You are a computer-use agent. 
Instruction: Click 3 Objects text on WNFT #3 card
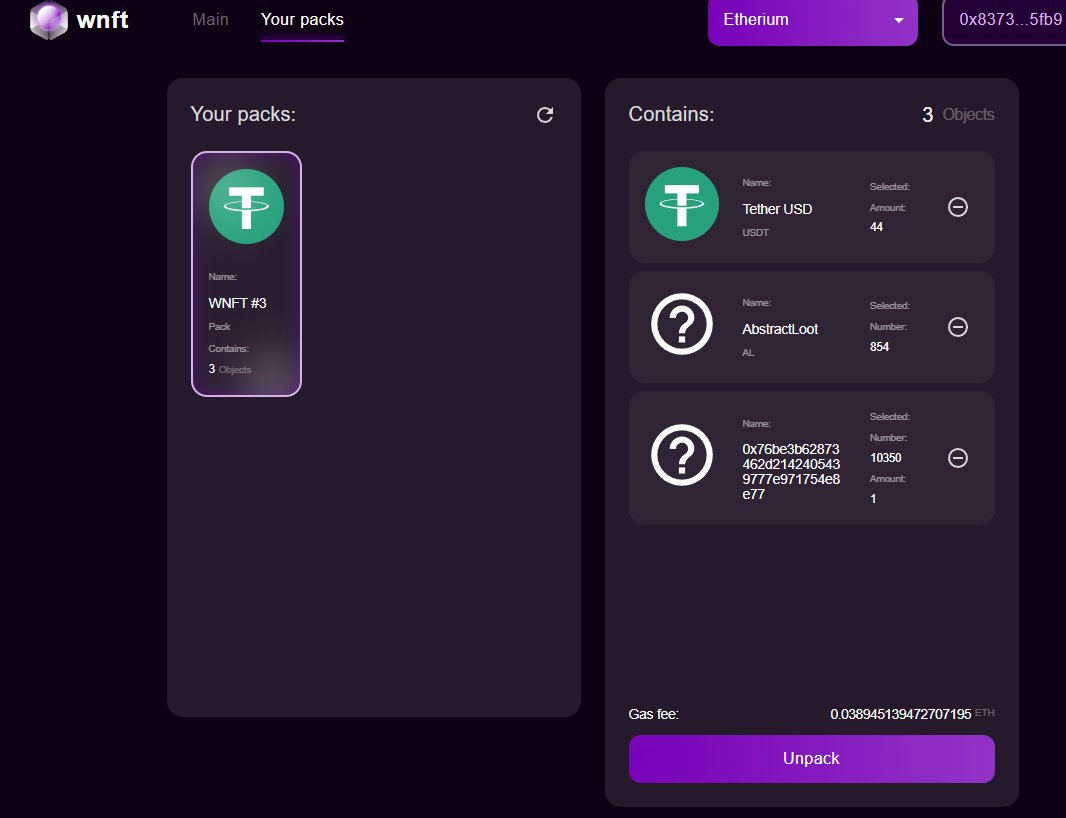(230, 369)
